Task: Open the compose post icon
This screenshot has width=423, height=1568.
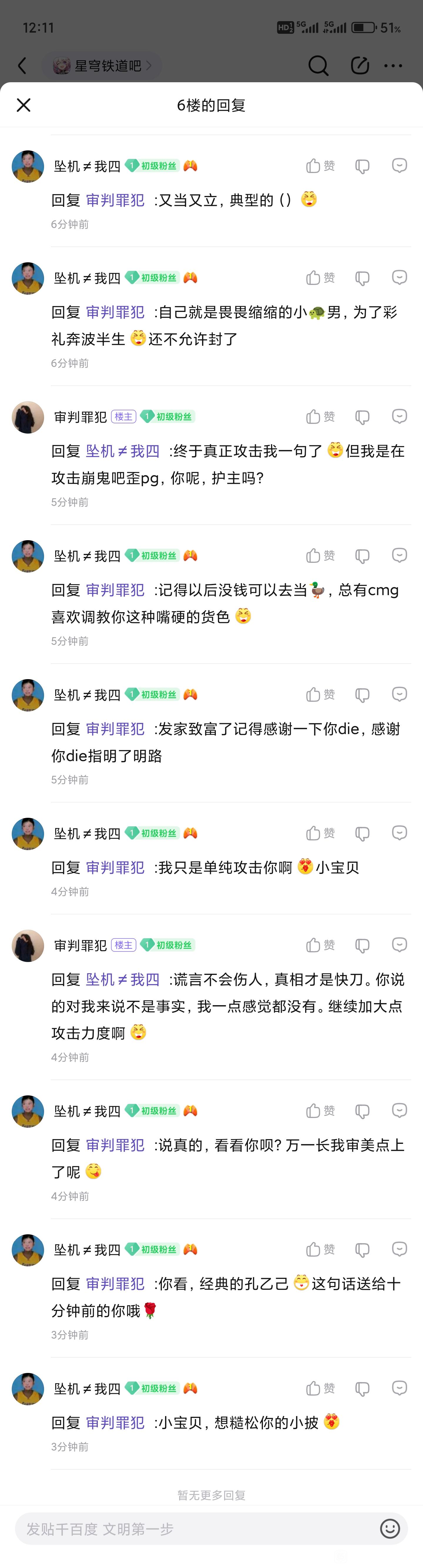Action: tap(360, 65)
